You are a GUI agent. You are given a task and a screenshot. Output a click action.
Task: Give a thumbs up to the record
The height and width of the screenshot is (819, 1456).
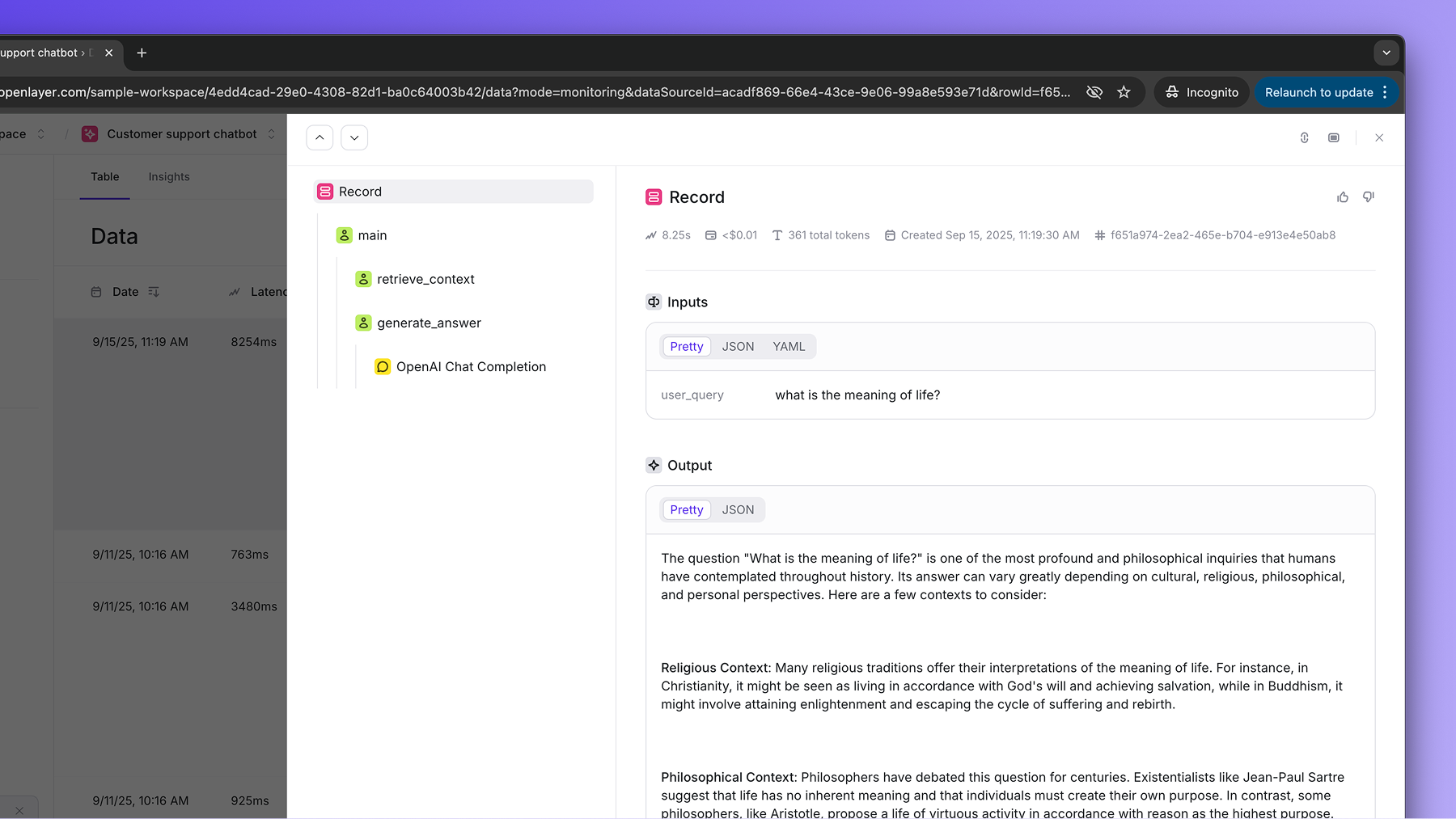1343,197
